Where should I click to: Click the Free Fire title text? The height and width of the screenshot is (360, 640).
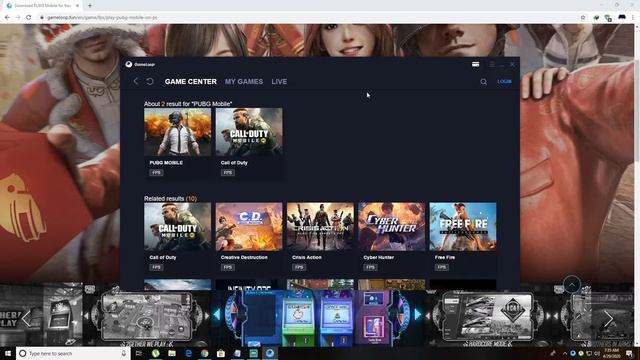[x=444, y=257]
